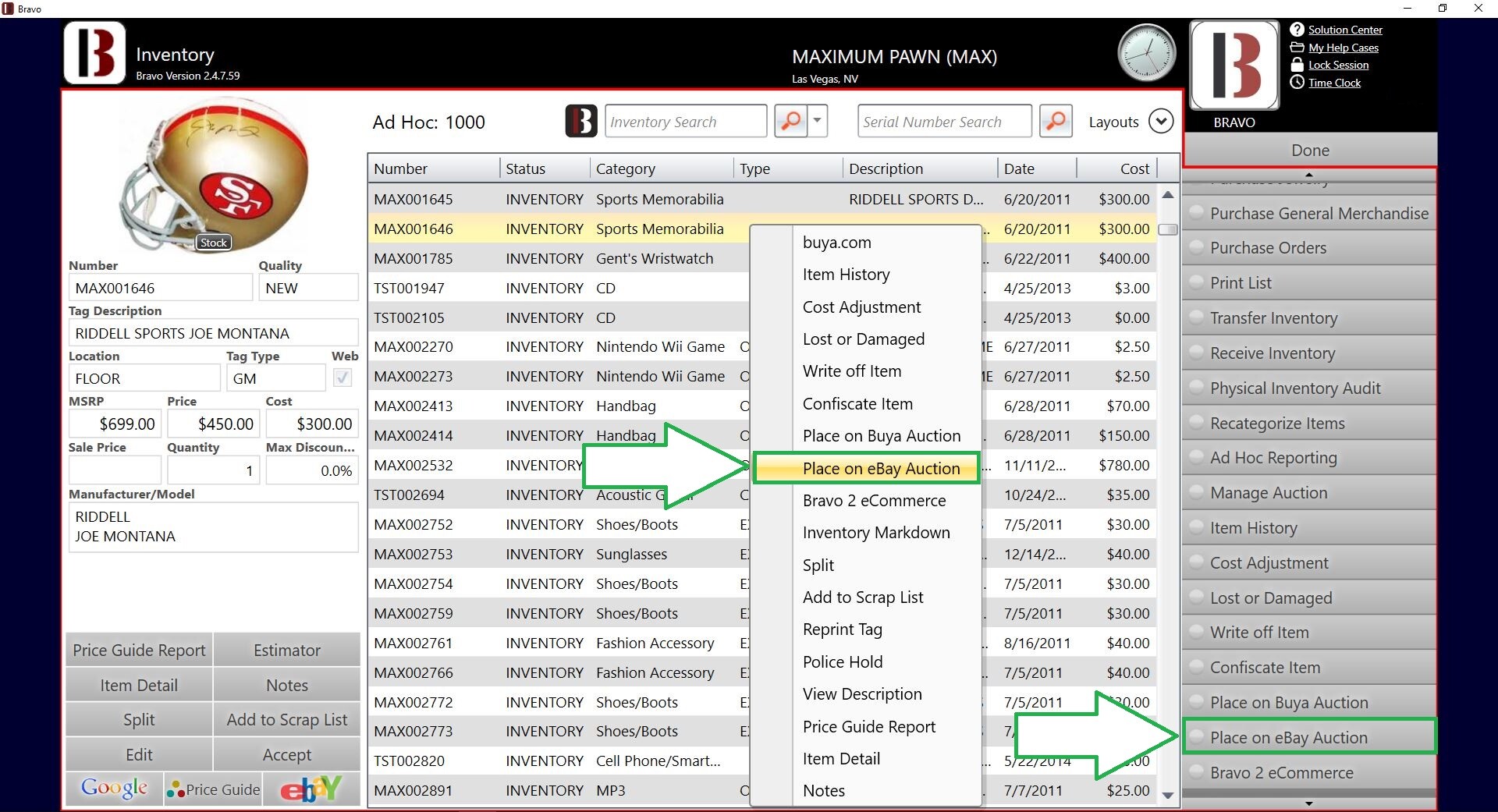1498x812 pixels.
Task: Click the Bravo icon beside Inventory Search
Action: click(x=581, y=122)
